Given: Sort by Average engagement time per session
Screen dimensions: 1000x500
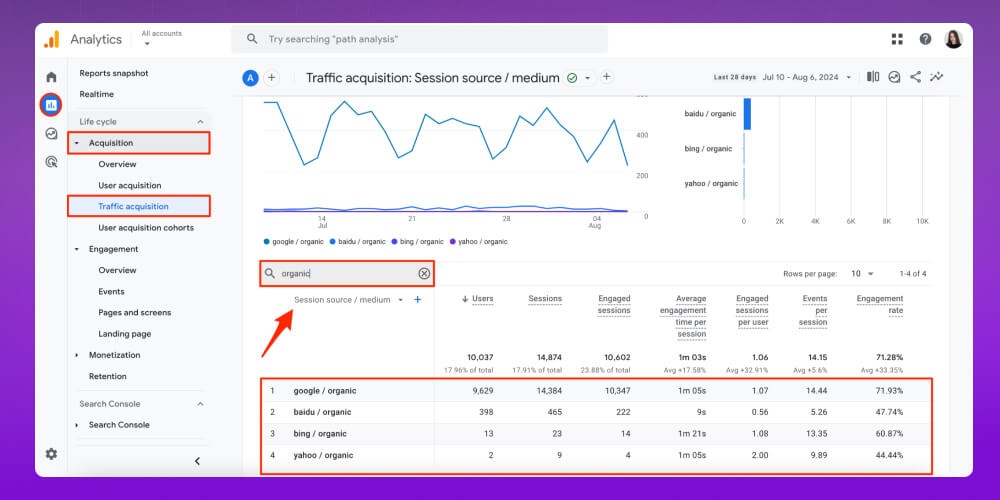Looking at the screenshot, I should point(682,316).
